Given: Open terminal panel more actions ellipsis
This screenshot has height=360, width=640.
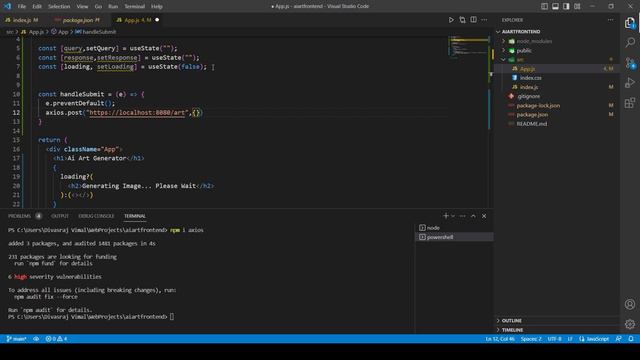Looking at the screenshot, I should 462,216.
